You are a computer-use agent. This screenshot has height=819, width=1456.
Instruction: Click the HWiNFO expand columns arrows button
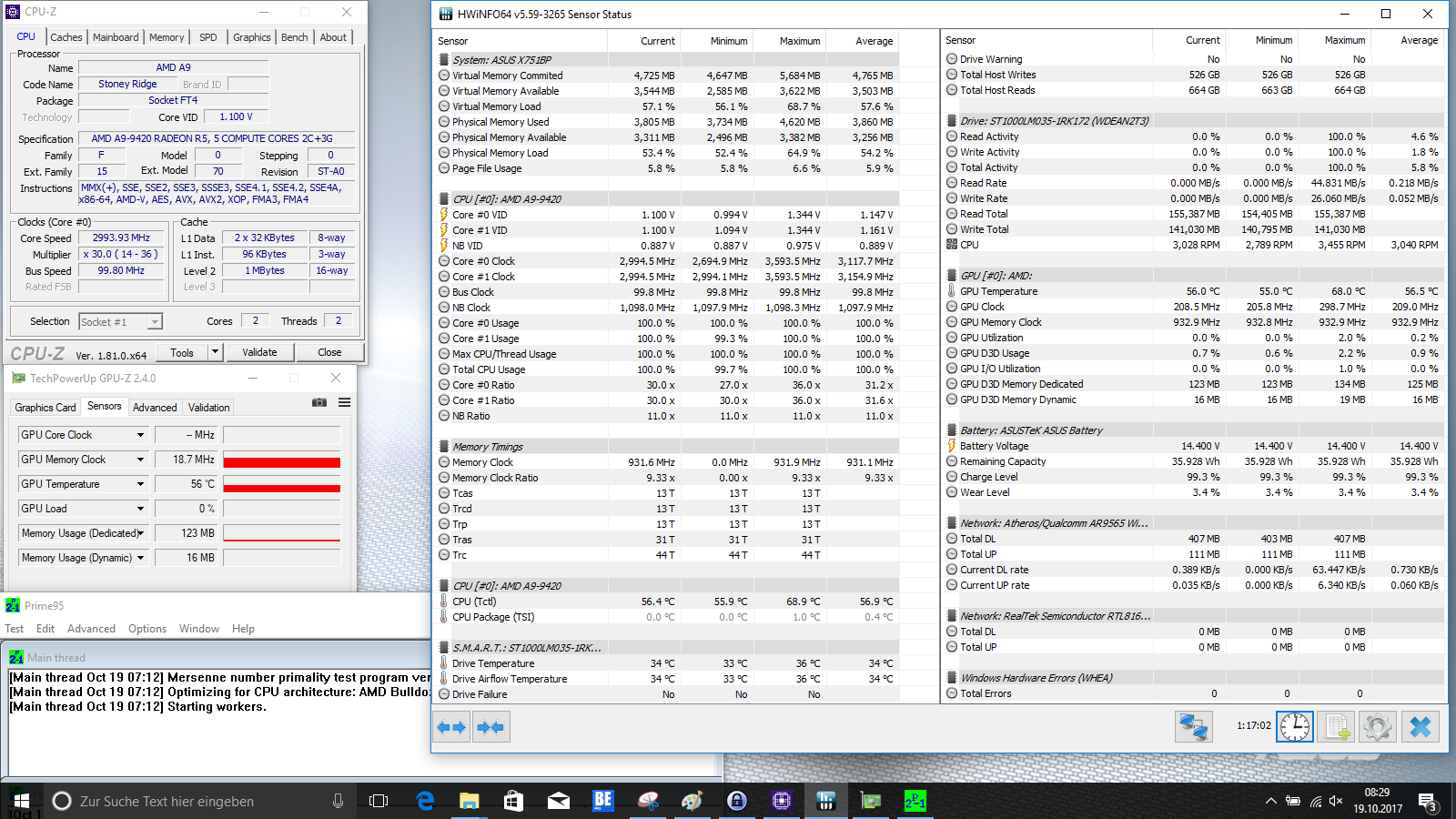click(x=451, y=727)
